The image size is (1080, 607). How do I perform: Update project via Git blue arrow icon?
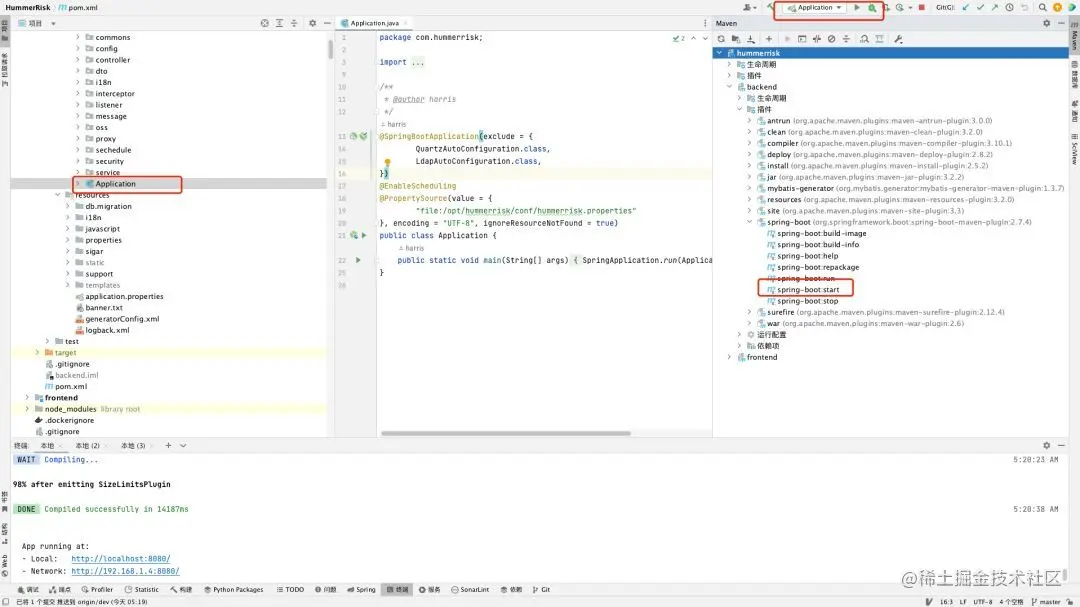tap(966, 8)
